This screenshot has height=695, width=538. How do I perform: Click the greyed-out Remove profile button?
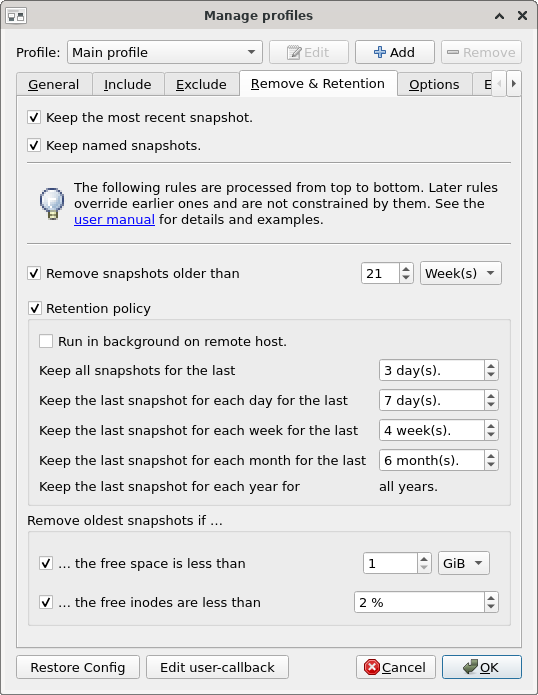(x=481, y=52)
